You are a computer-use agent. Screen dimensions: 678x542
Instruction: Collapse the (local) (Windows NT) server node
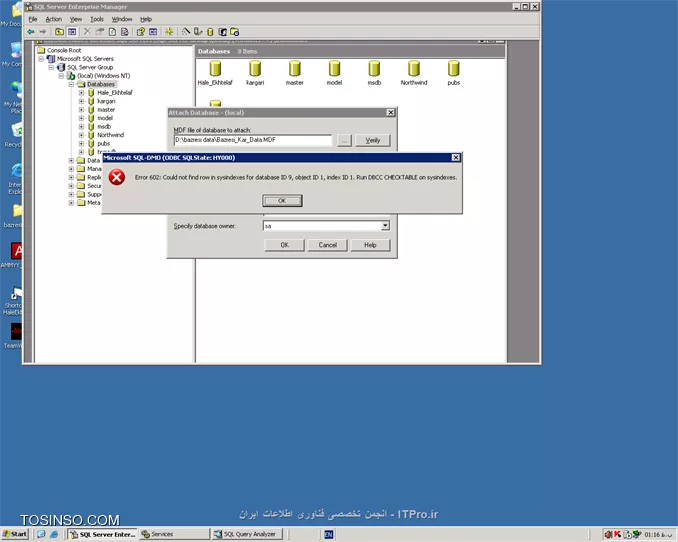[61, 76]
